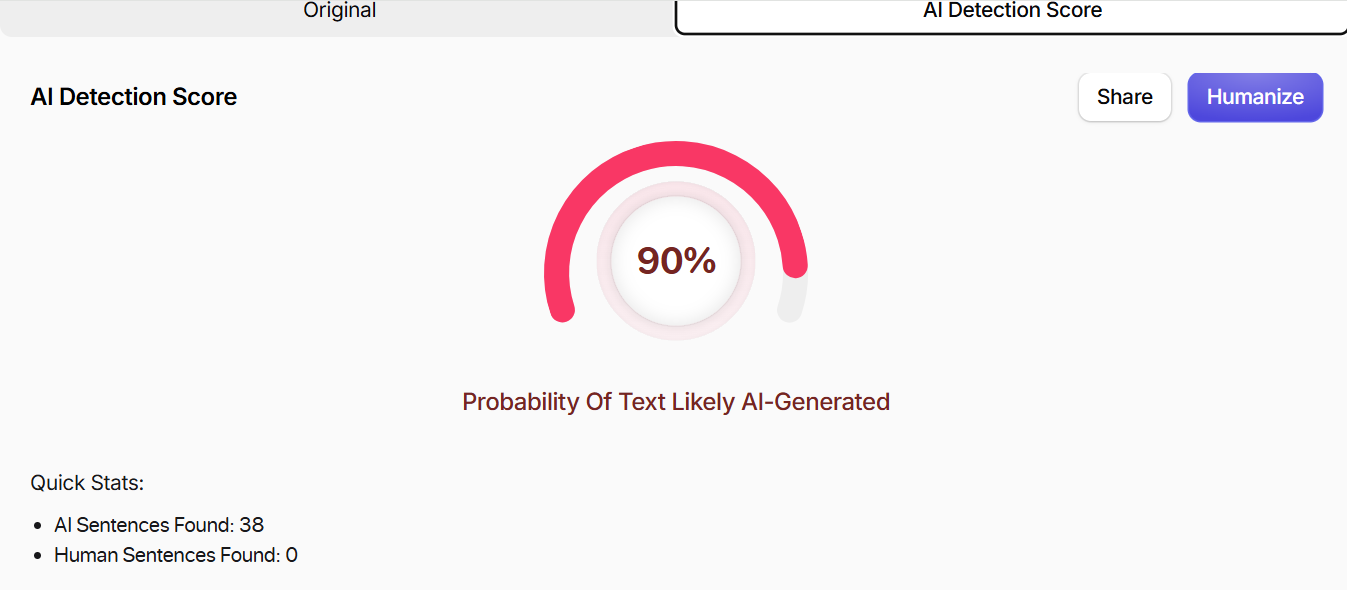Click the purple Humanize button

1255,97
